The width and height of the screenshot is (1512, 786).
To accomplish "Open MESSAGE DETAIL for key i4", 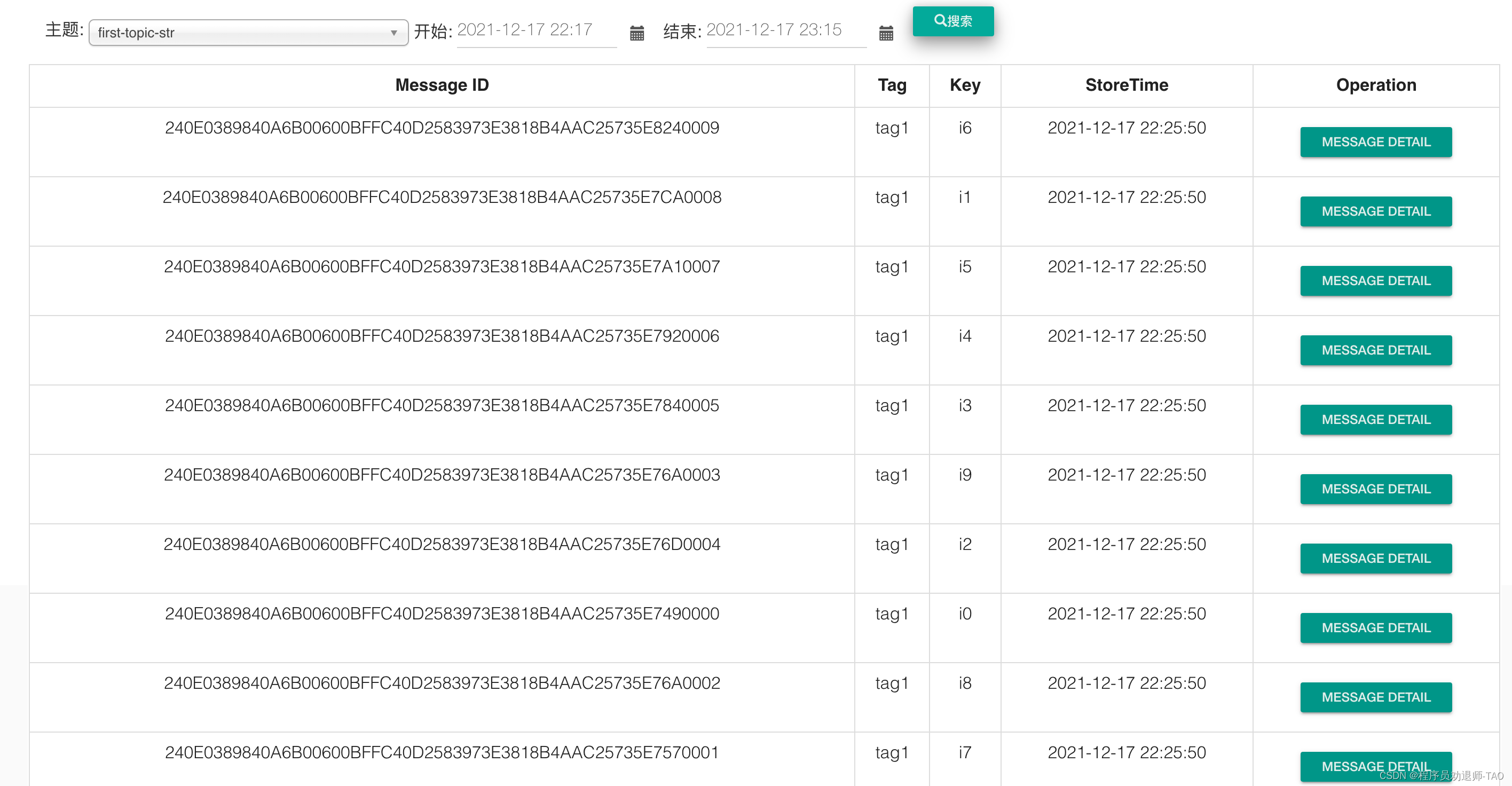I will click(1376, 350).
